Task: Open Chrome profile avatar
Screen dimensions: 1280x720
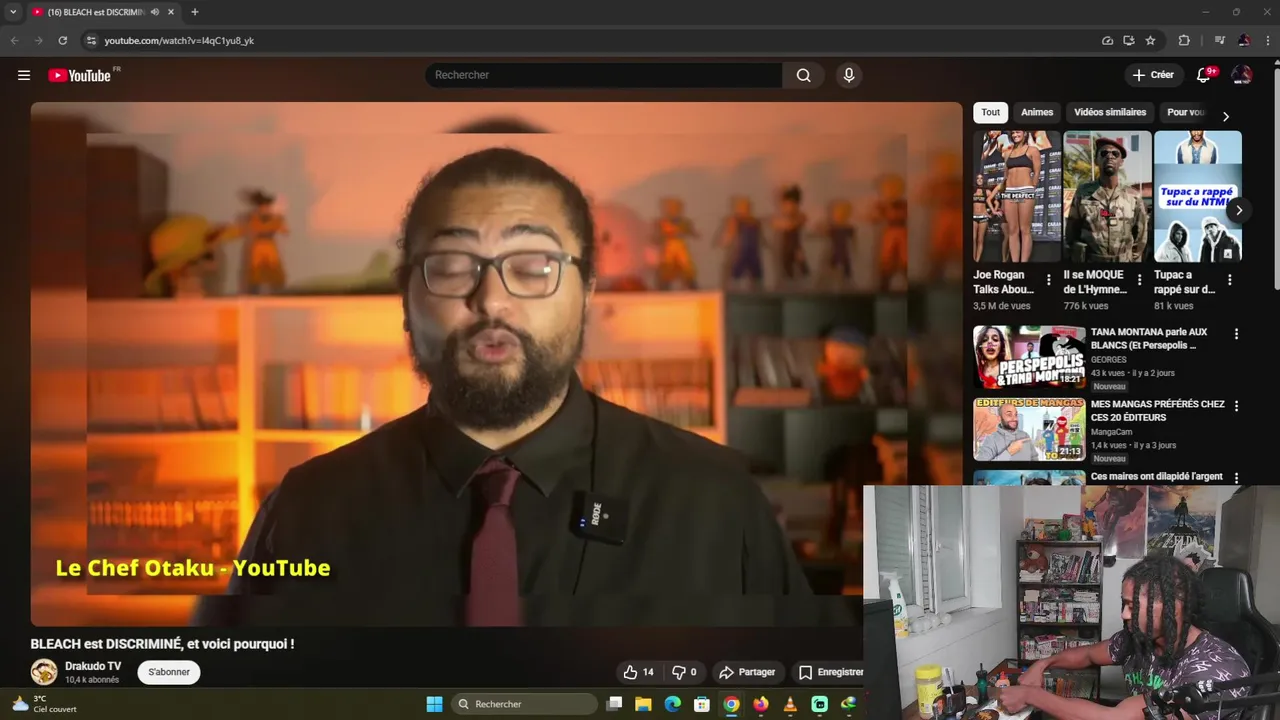Action: coord(1244,41)
